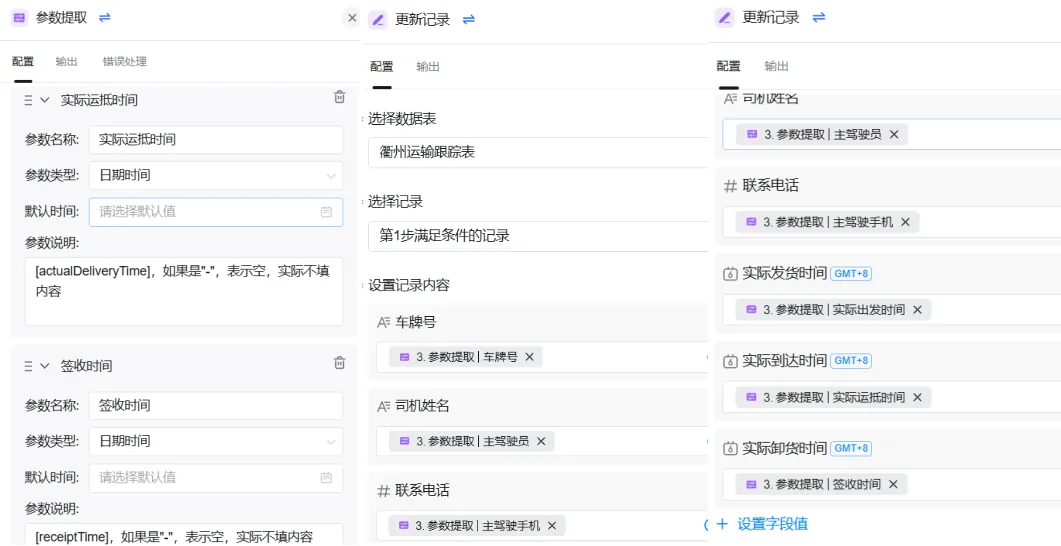The width and height of the screenshot is (1061, 546).
Task: Edit the receiptTime 参数说明 text area
Action: 184,534
